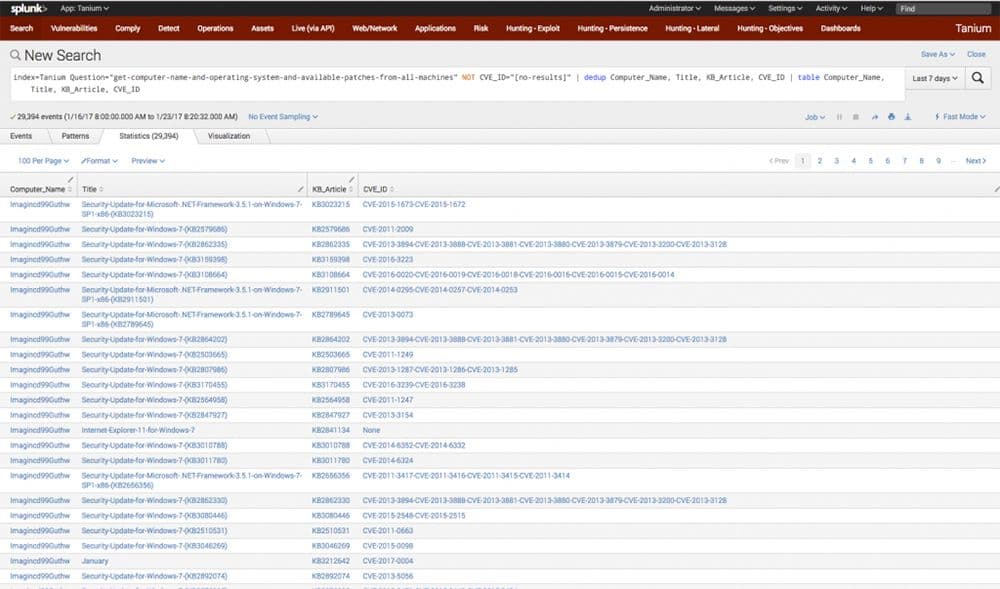The image size is (1000, 589).
Task: Switch to Events tab
Action: (x=21, y=136)
